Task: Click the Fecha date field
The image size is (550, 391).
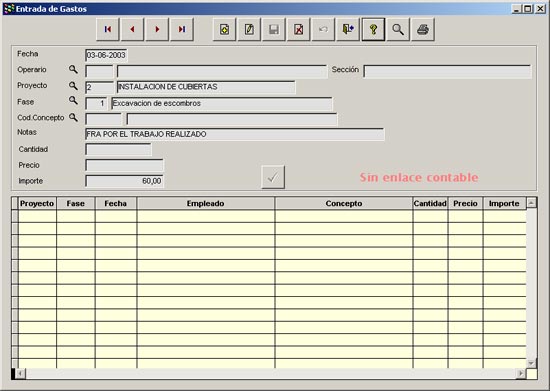Action: pos(106,55)
